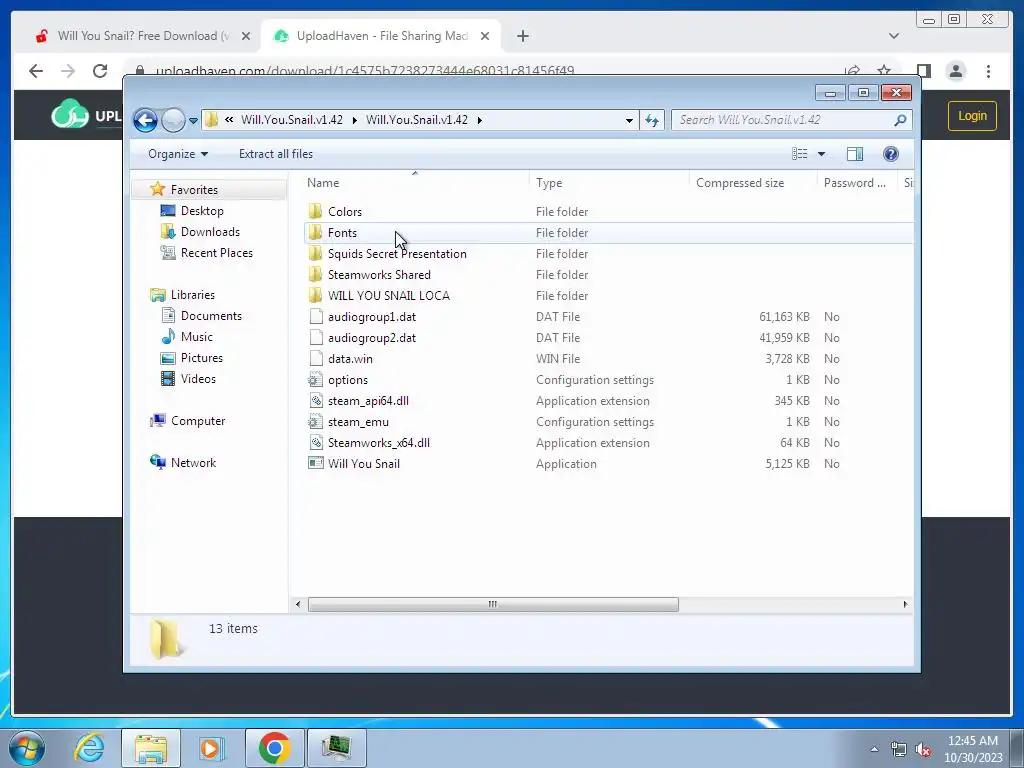Close Will You Snail Free Download tab
Viewport: 1024px width, 768px height.
click(x=246, y=36)
